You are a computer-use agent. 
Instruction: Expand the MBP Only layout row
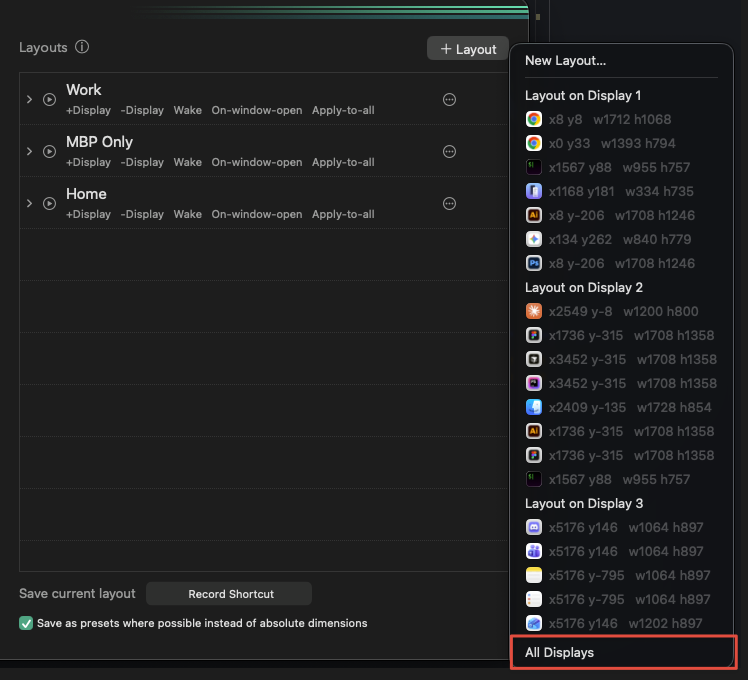[30, 151]
